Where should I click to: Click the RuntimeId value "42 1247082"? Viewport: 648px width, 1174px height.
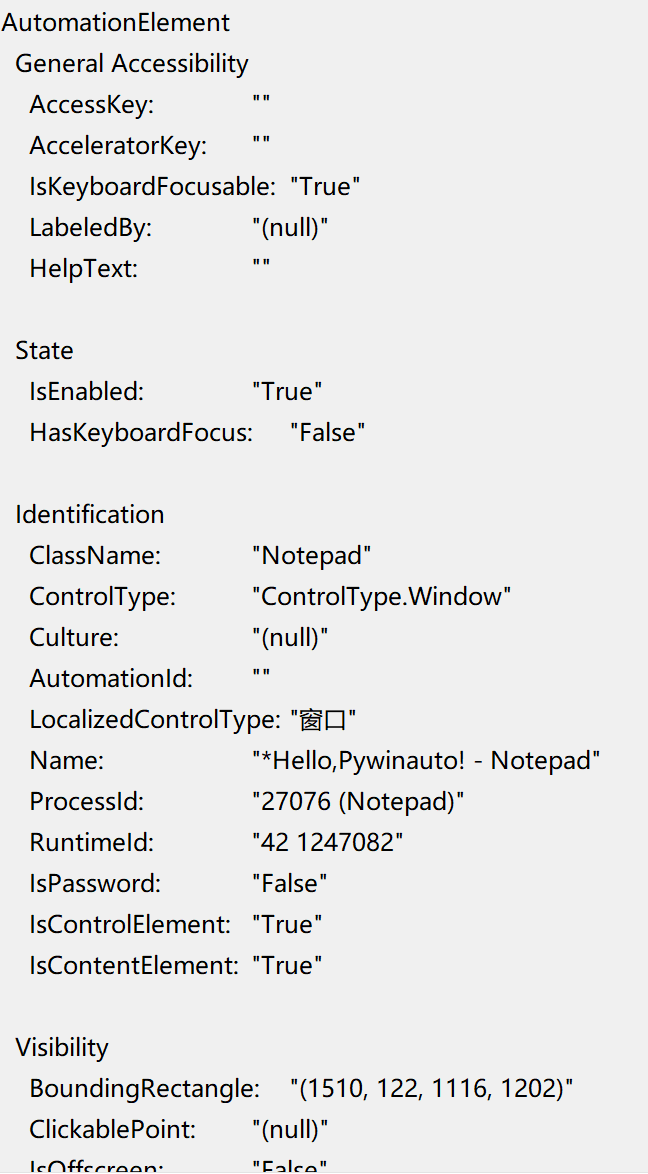[328, 843]
